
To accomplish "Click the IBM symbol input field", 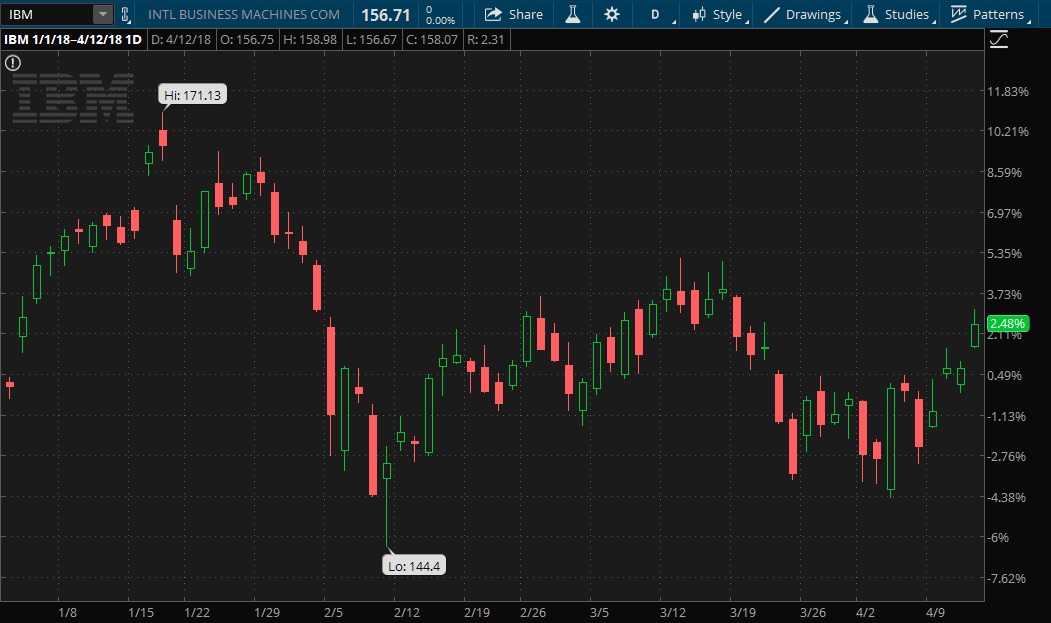I will point(47,14).
